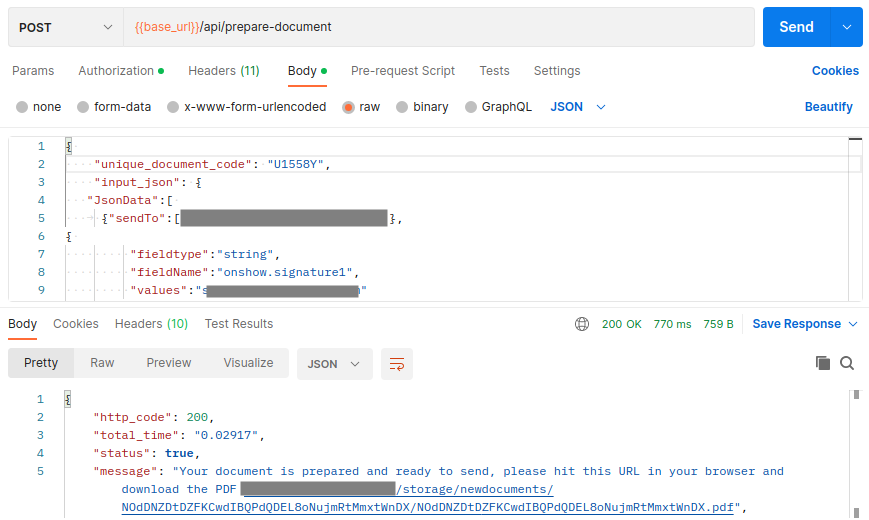Screen dimensions: 869x520
Task: Click the "status": true response line
Action: click(x=146, y=453)
